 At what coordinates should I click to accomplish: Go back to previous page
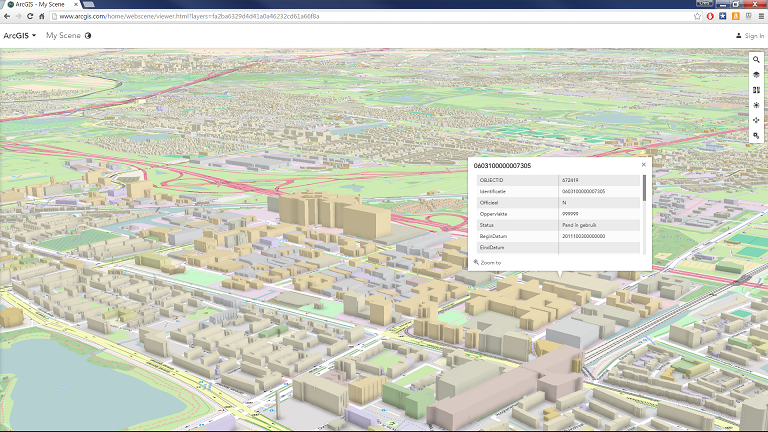6,16
